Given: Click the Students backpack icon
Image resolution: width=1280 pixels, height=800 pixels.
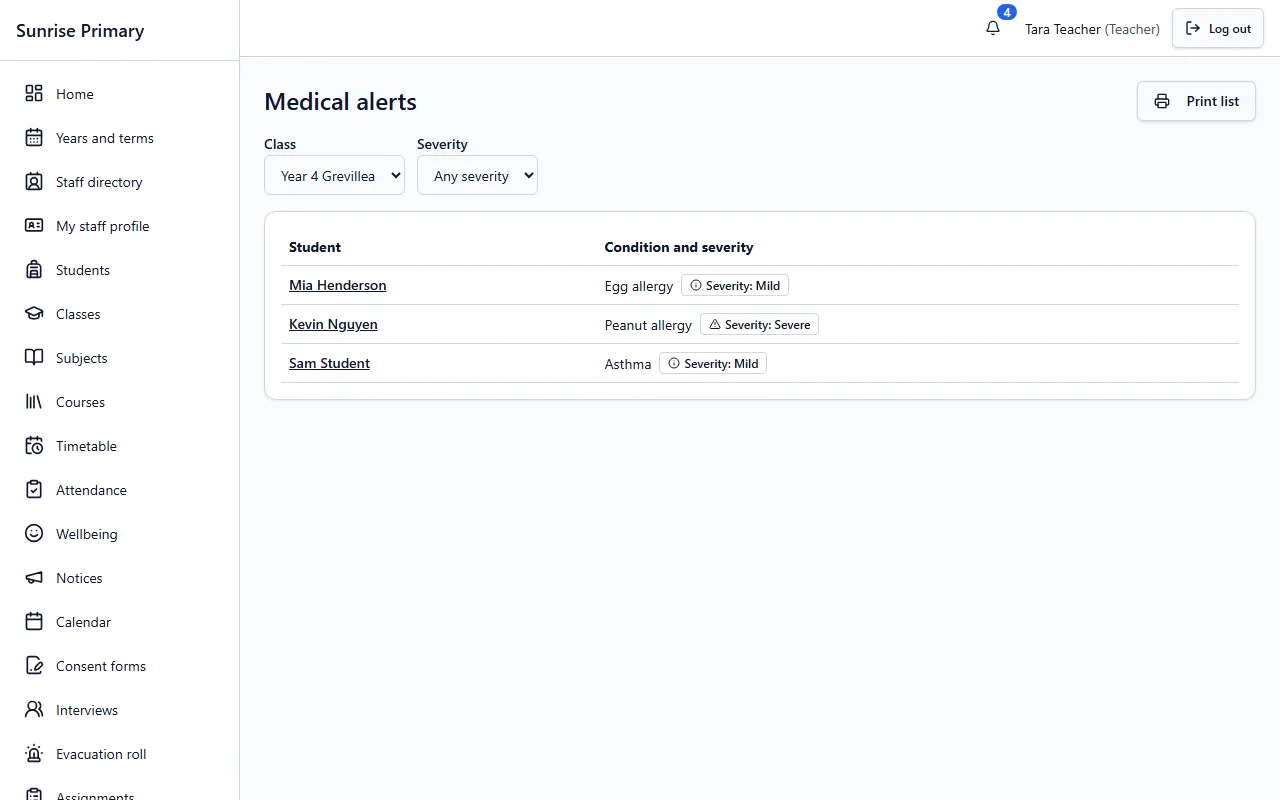Looking at the screenshot, I should 34,270.
